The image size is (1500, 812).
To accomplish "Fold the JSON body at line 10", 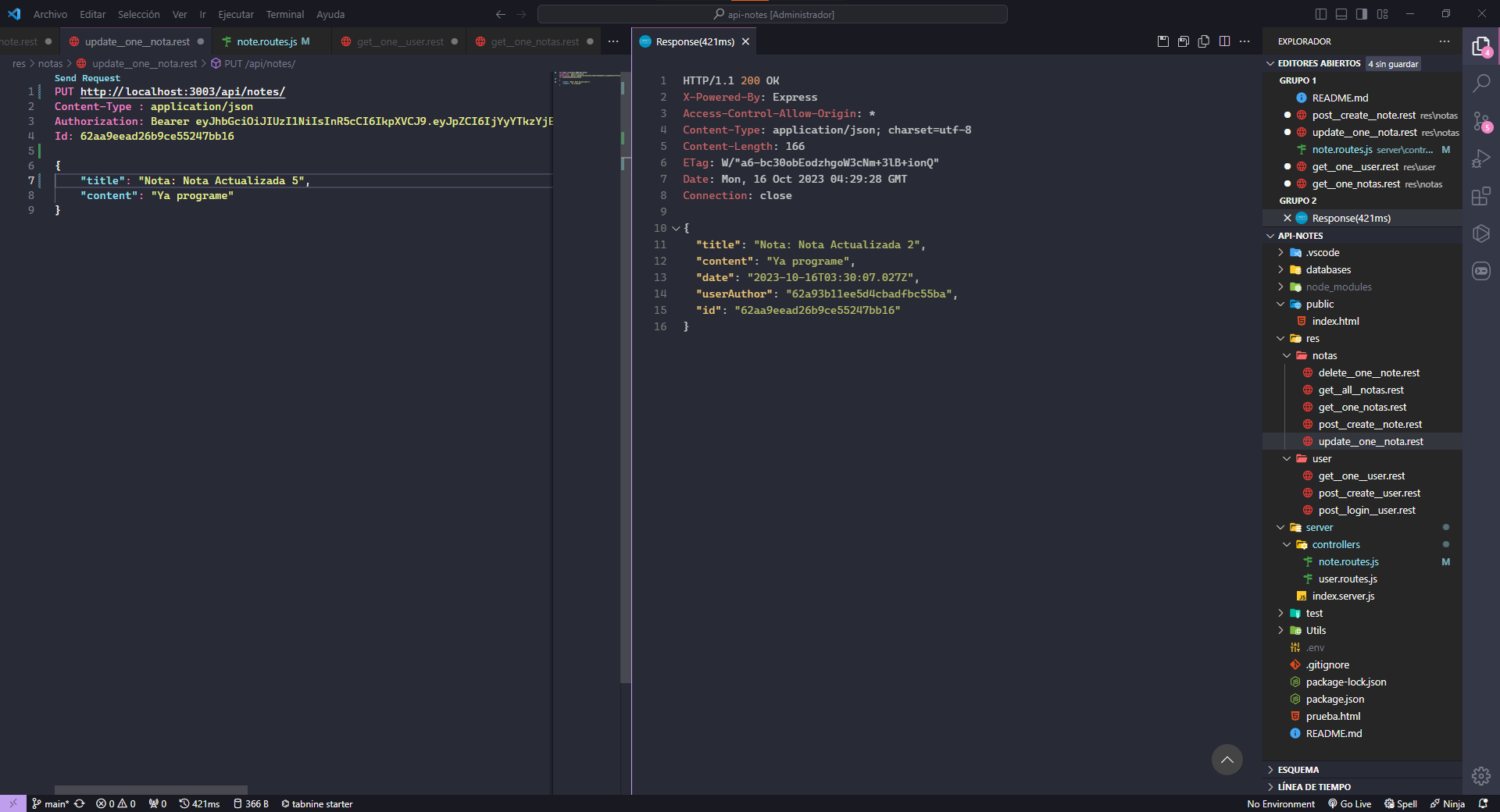I will (x=676, y=229).
